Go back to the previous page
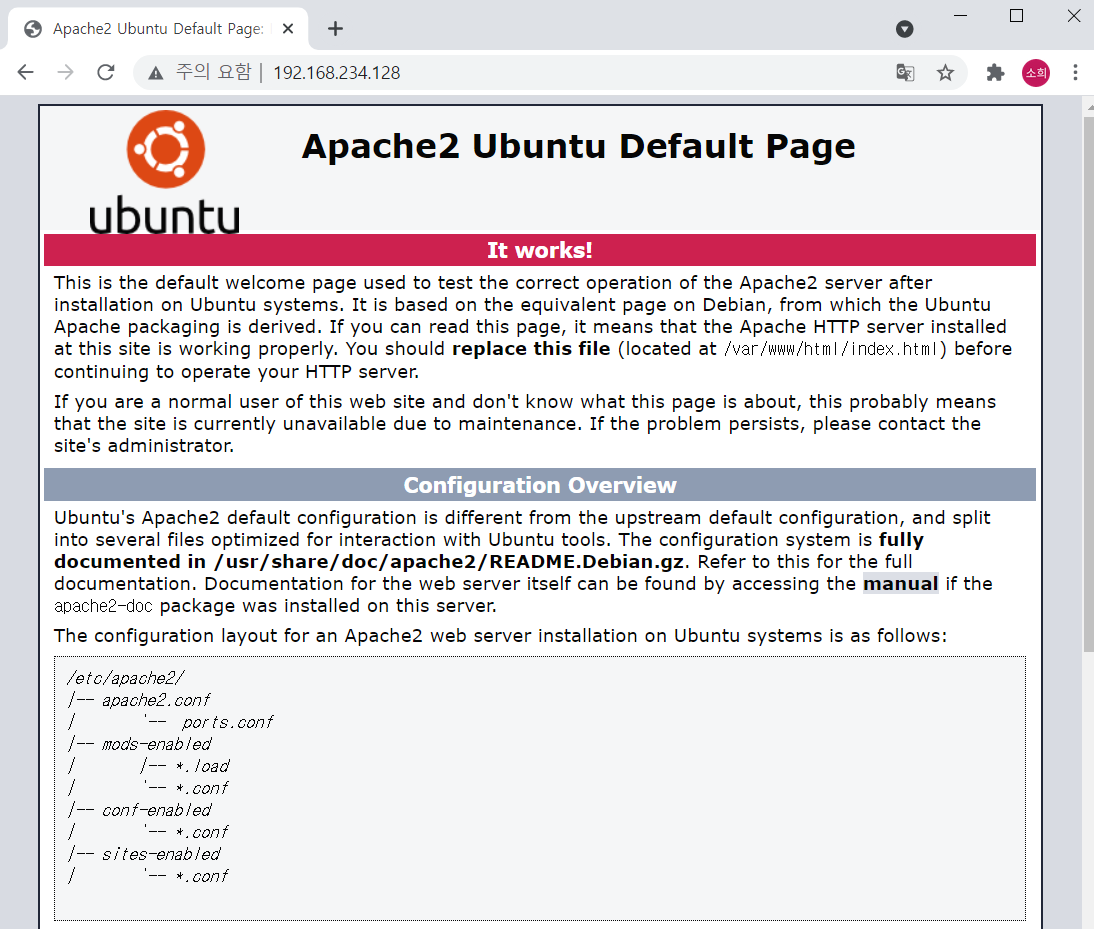This screenshot has width=1094, height=929. (26, 73)
